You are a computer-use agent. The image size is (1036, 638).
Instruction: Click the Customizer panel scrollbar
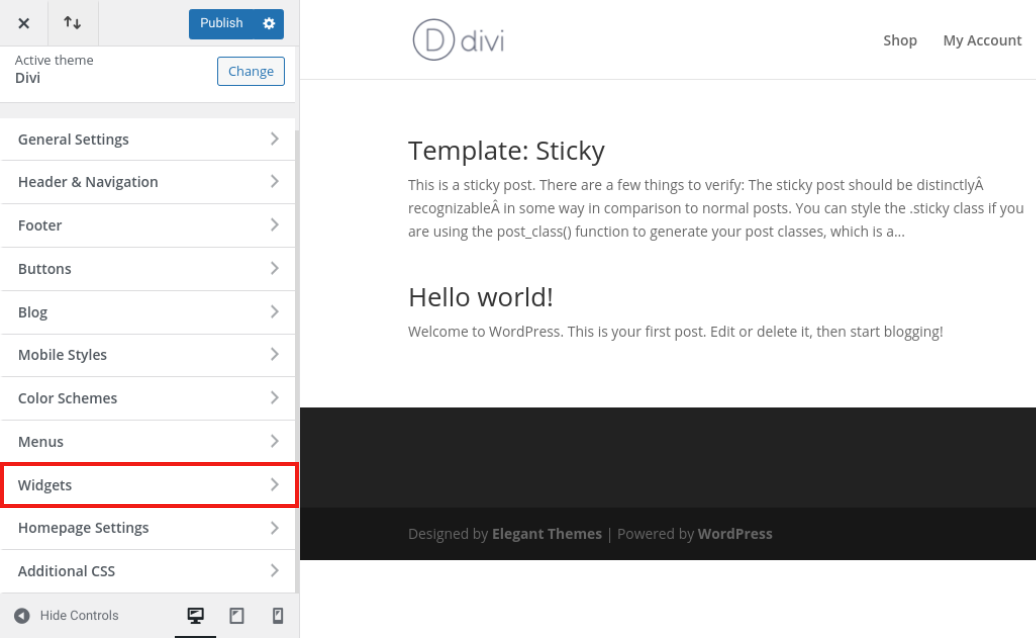[x=297, y=360]
